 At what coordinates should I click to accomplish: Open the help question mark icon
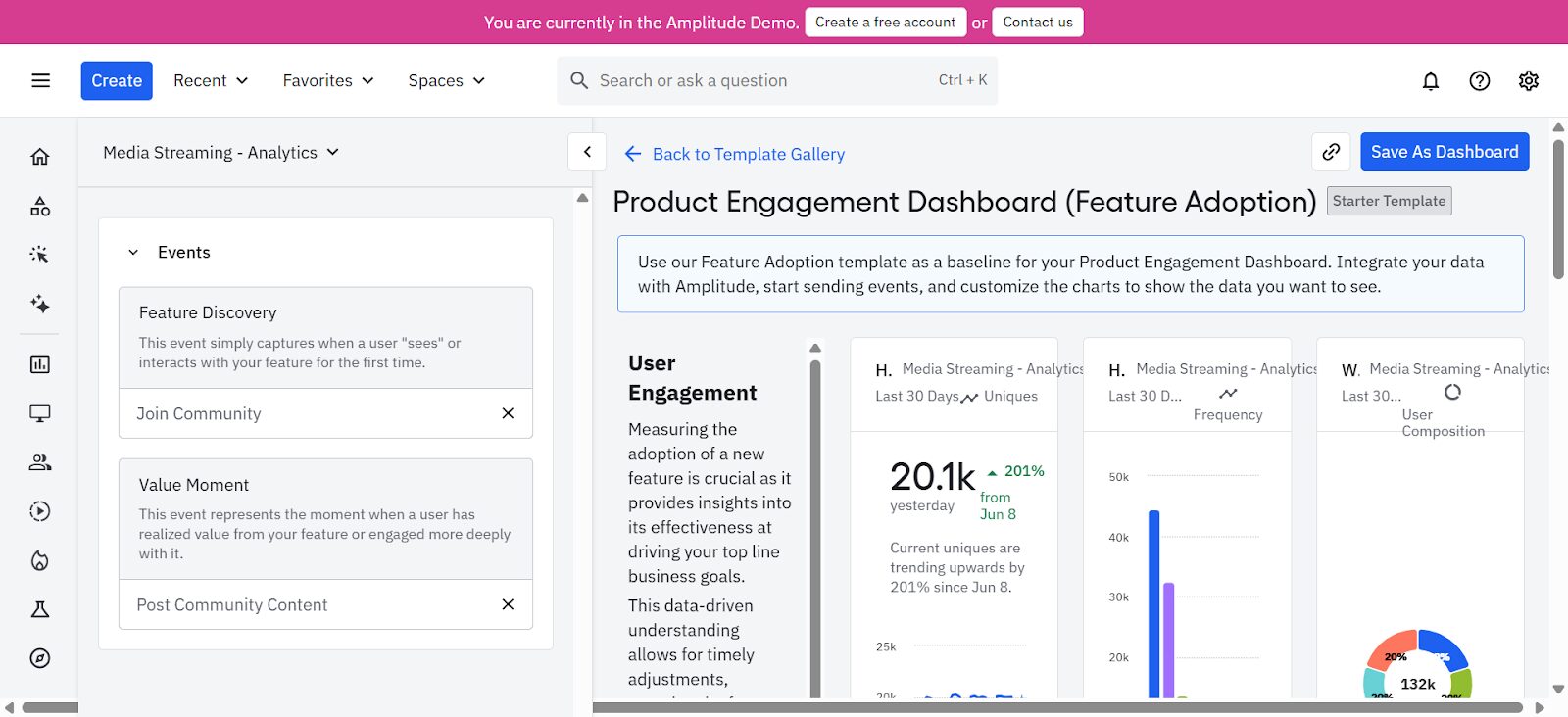click(x=1480, y=80)
